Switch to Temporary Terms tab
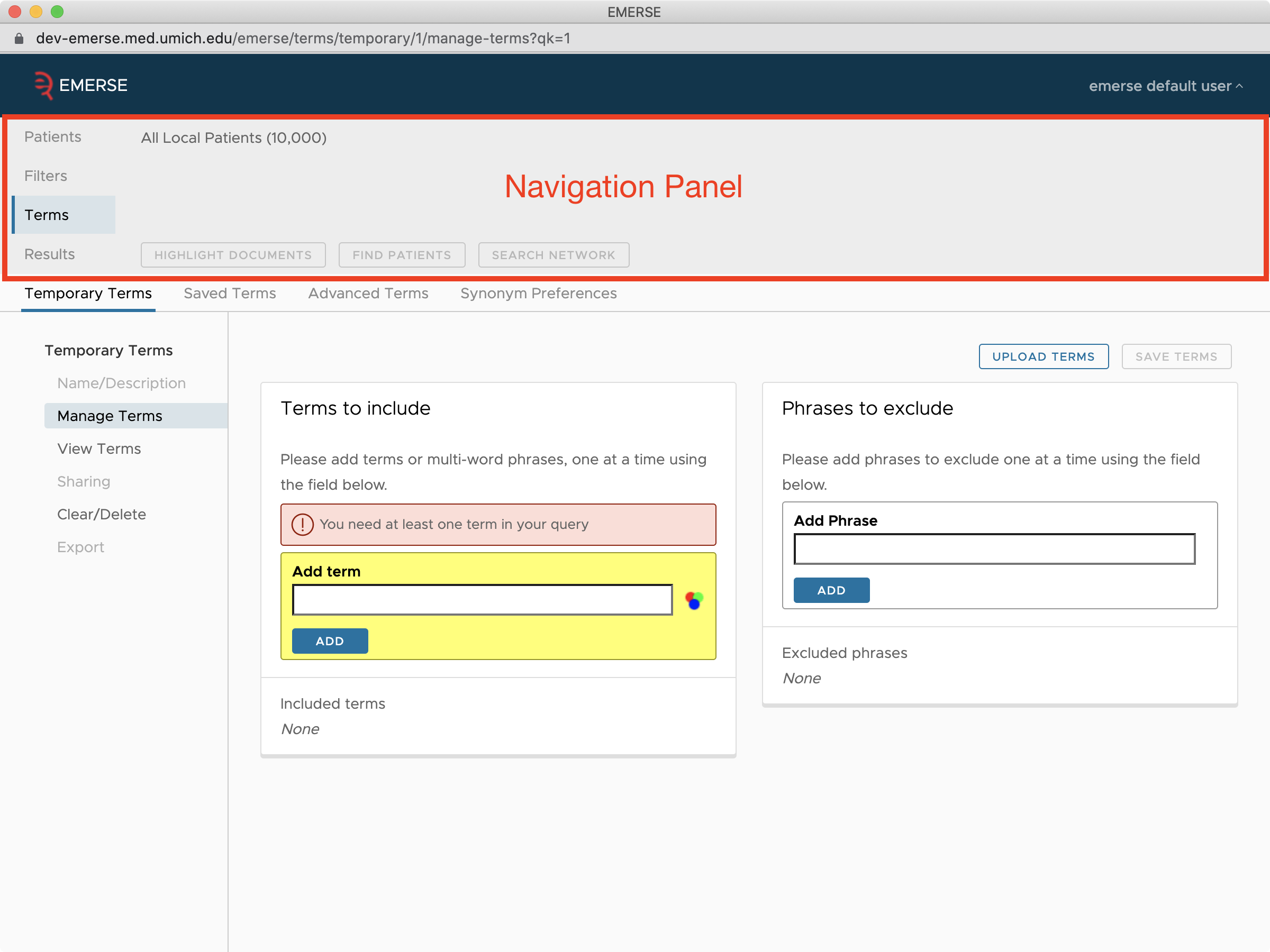Viewport: 1270px width, 952px height. 88,293
